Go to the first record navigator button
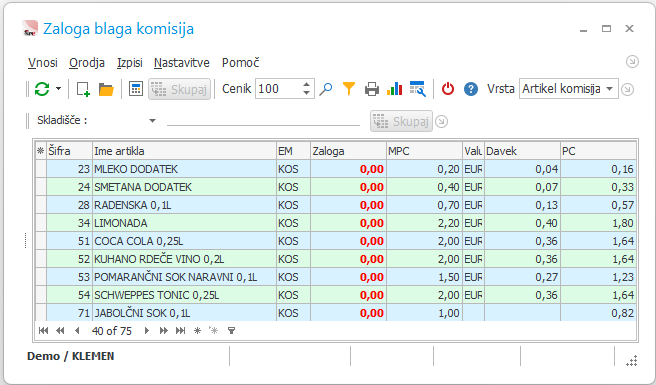The height and width of the screenshot is (385, 656). pos(43,331)
